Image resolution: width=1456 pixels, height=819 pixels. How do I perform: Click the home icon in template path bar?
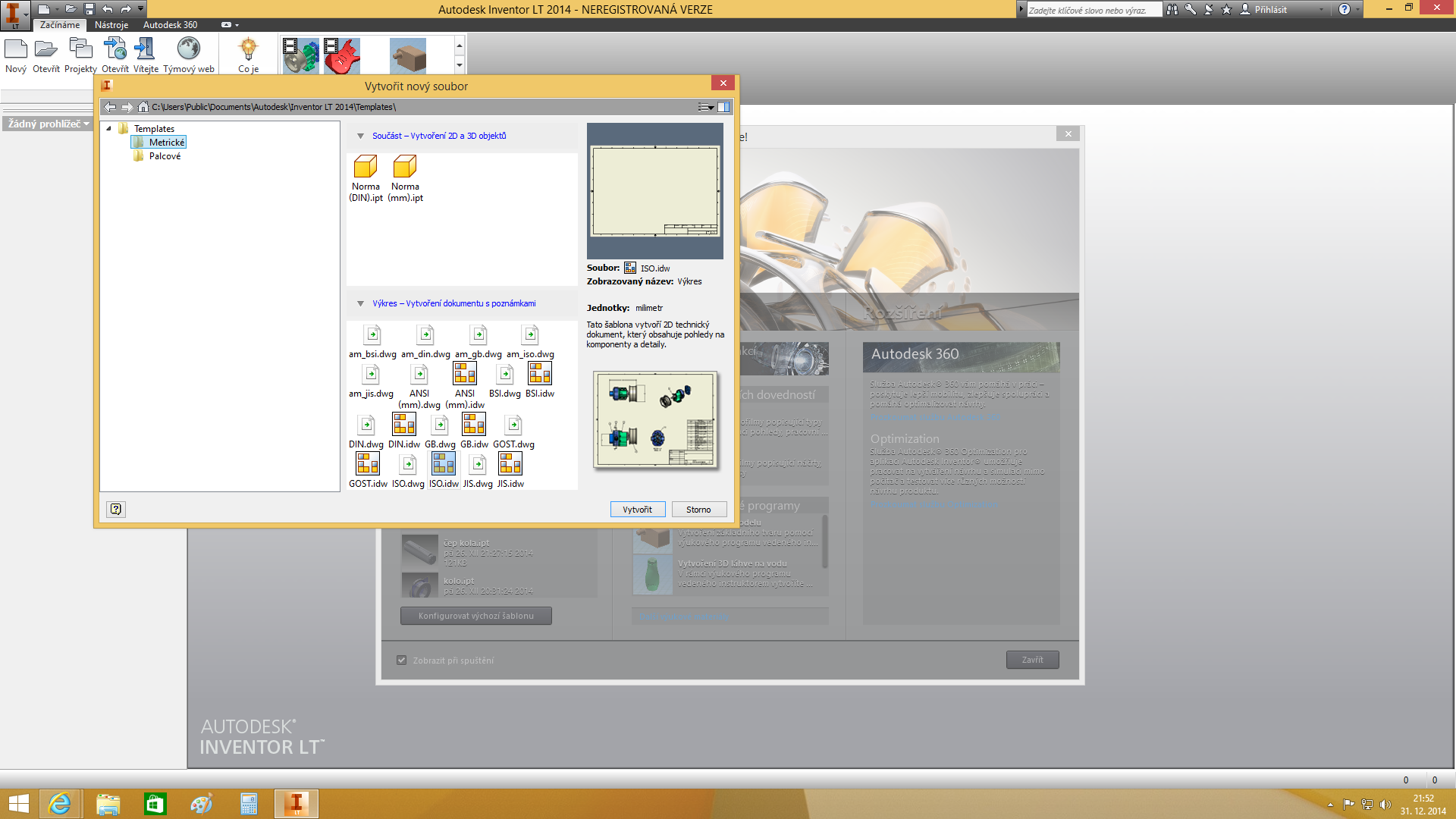pos(143,107)
